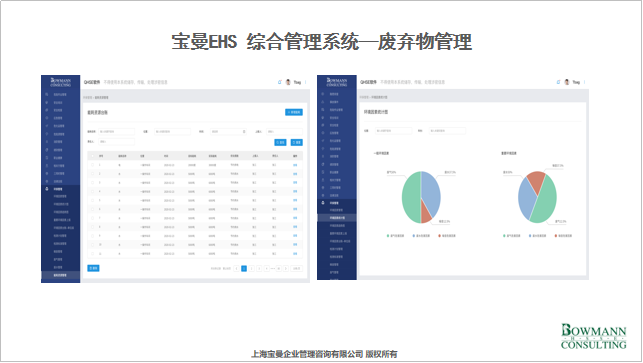Viewport: 643px width, 363px height.
Task: Click the red legend marker under the first pie chart
Action: (440, 236)
